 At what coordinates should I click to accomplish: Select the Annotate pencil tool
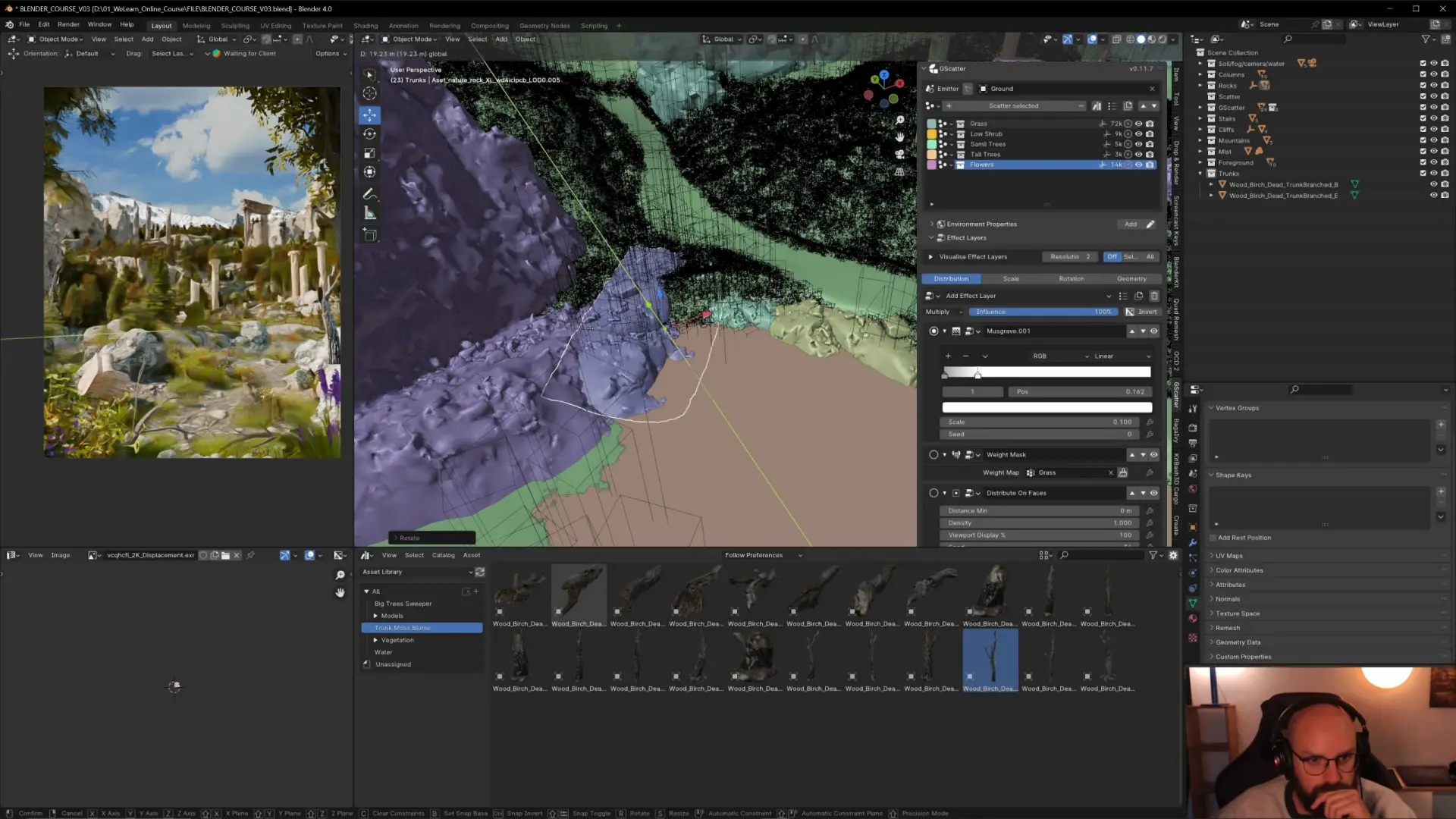click(x=369, y=194)
